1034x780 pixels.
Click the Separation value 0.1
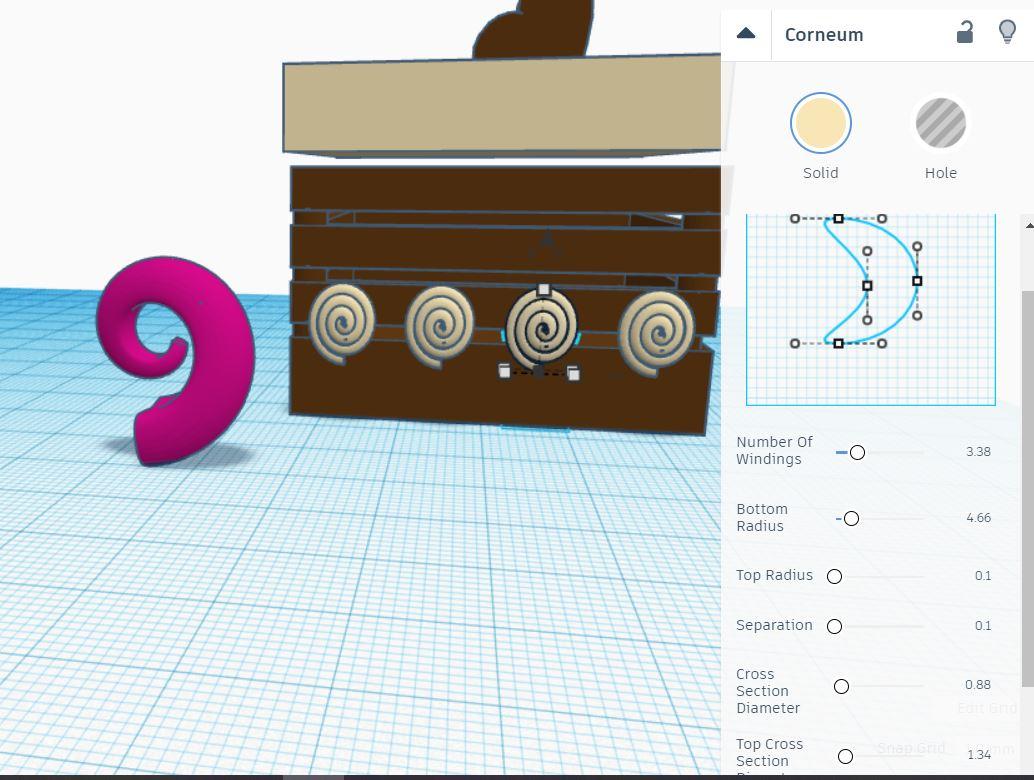tap(983, 626)
